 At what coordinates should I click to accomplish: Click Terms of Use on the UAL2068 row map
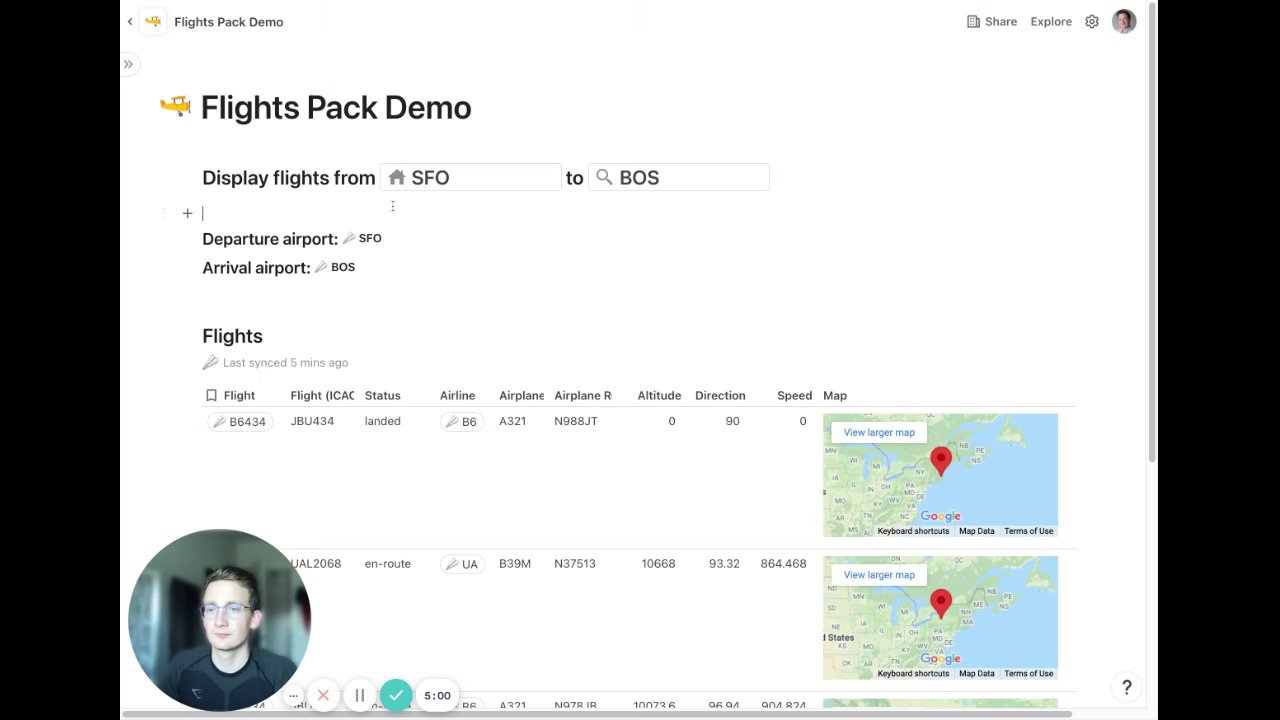click(x=1029, y=673)
